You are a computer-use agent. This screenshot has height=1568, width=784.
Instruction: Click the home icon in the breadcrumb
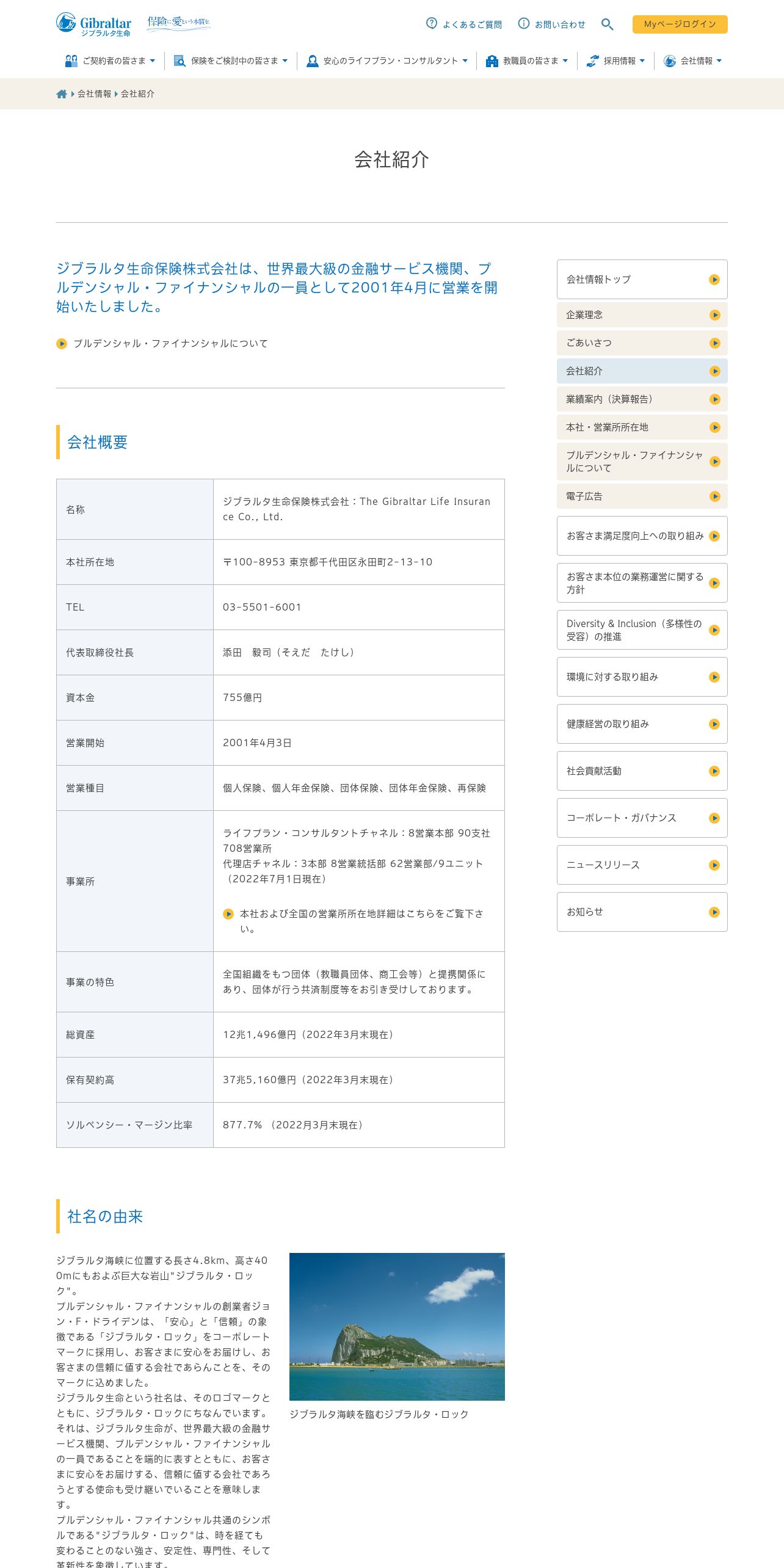click(x=62, y=94)
